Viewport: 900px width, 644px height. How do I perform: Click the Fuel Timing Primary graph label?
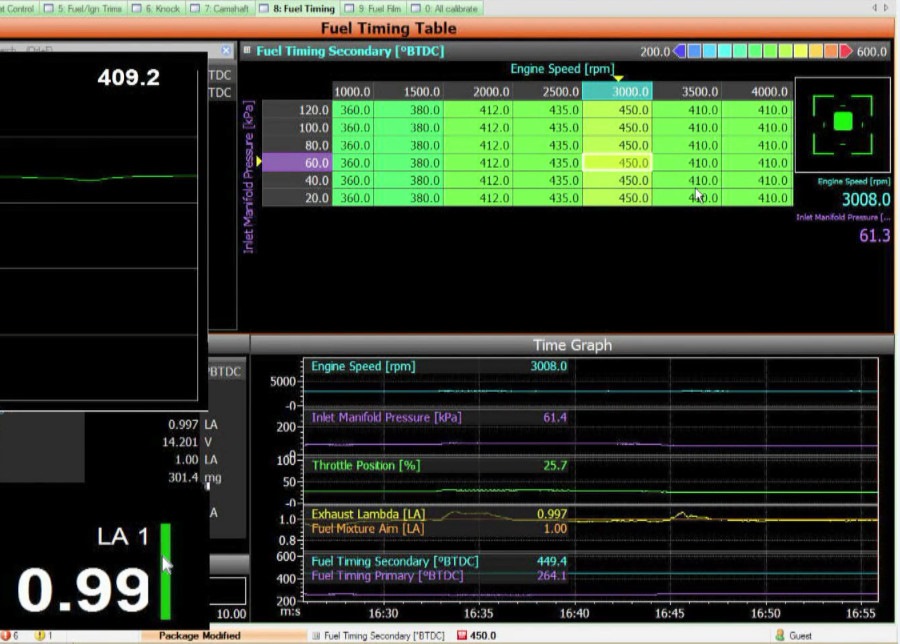pos(387,576)
